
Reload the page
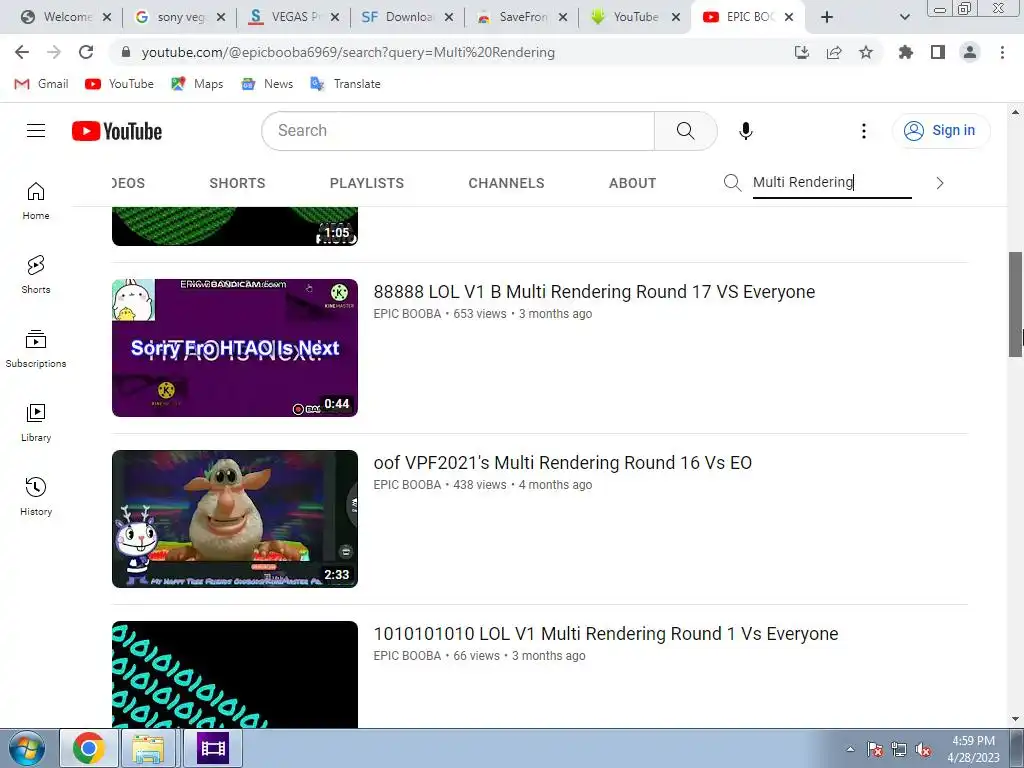(86, 52)
